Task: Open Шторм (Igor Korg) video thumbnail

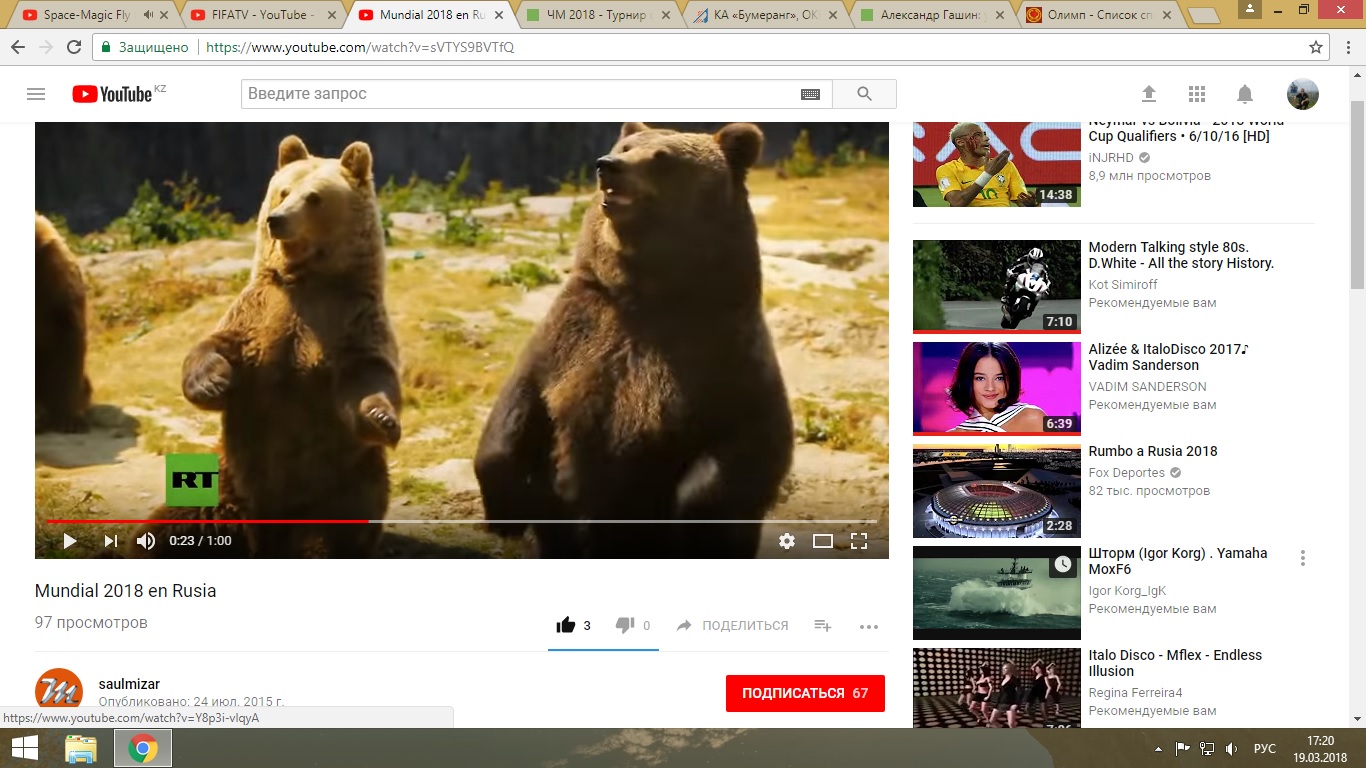Action: (997, 593)
